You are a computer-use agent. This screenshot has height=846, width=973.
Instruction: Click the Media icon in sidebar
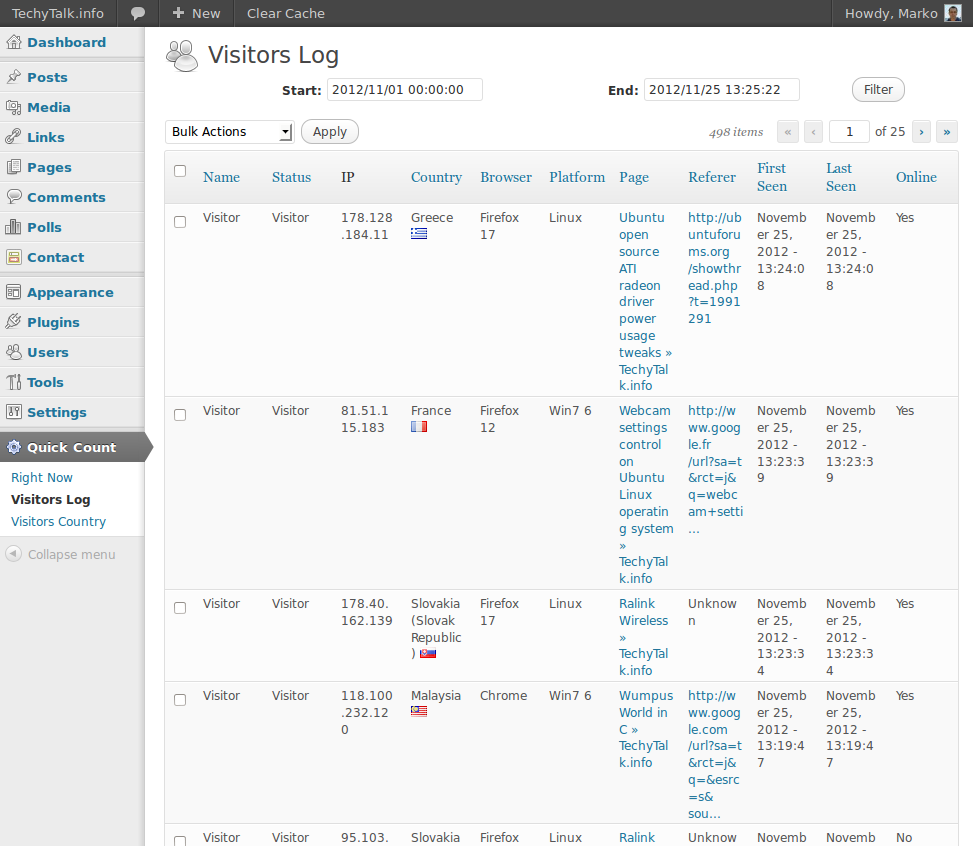[x=14, y=107]
